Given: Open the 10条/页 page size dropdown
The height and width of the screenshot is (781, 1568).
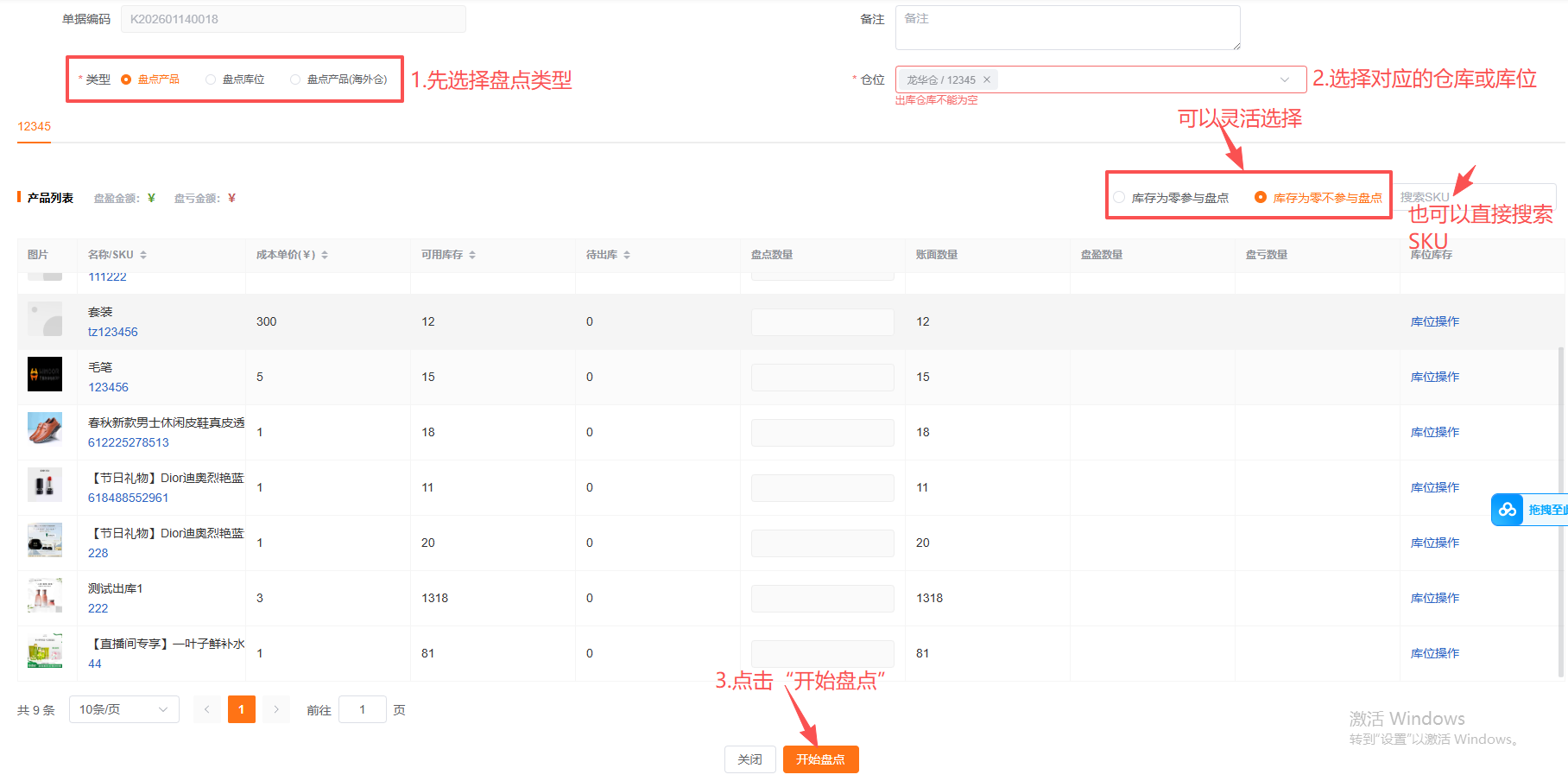Looking at the screenshot, I should click(123, 709).
